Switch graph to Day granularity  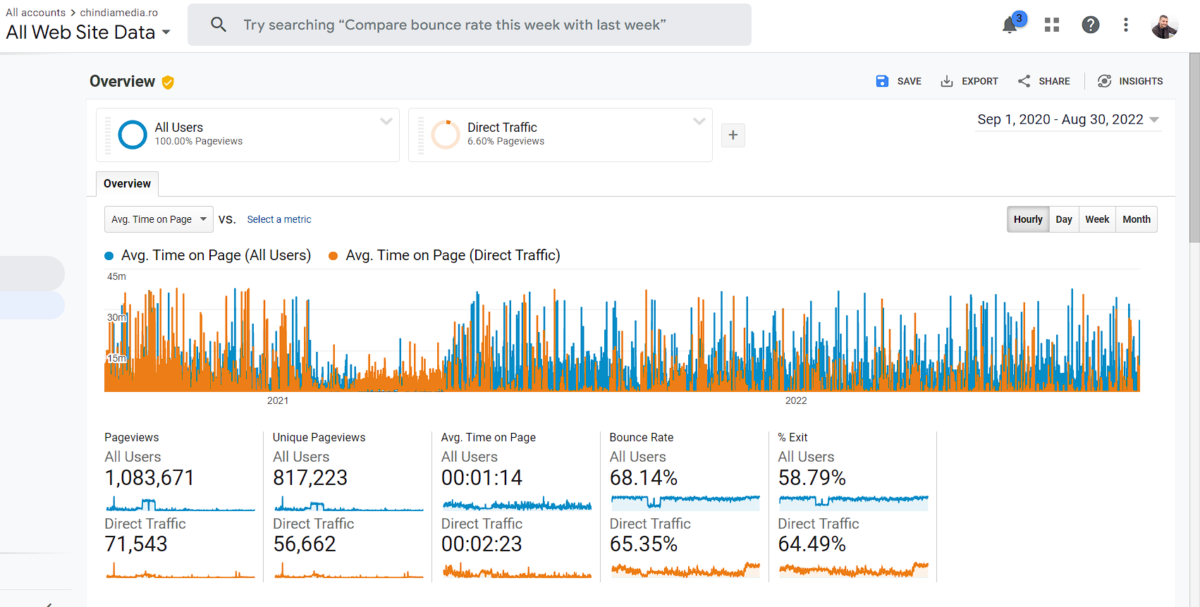(x=1064, y=219)
